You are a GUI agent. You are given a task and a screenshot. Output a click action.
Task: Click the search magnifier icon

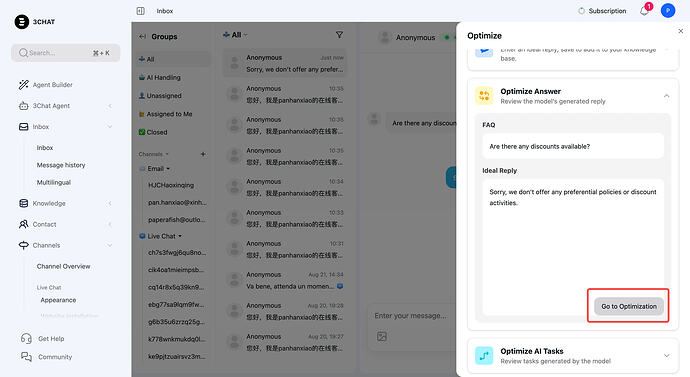[x=23, y=53]
